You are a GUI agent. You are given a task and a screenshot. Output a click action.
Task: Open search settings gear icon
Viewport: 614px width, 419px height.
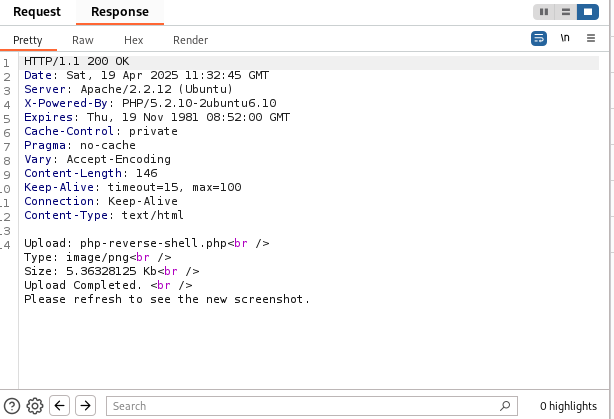click(35, 405)
